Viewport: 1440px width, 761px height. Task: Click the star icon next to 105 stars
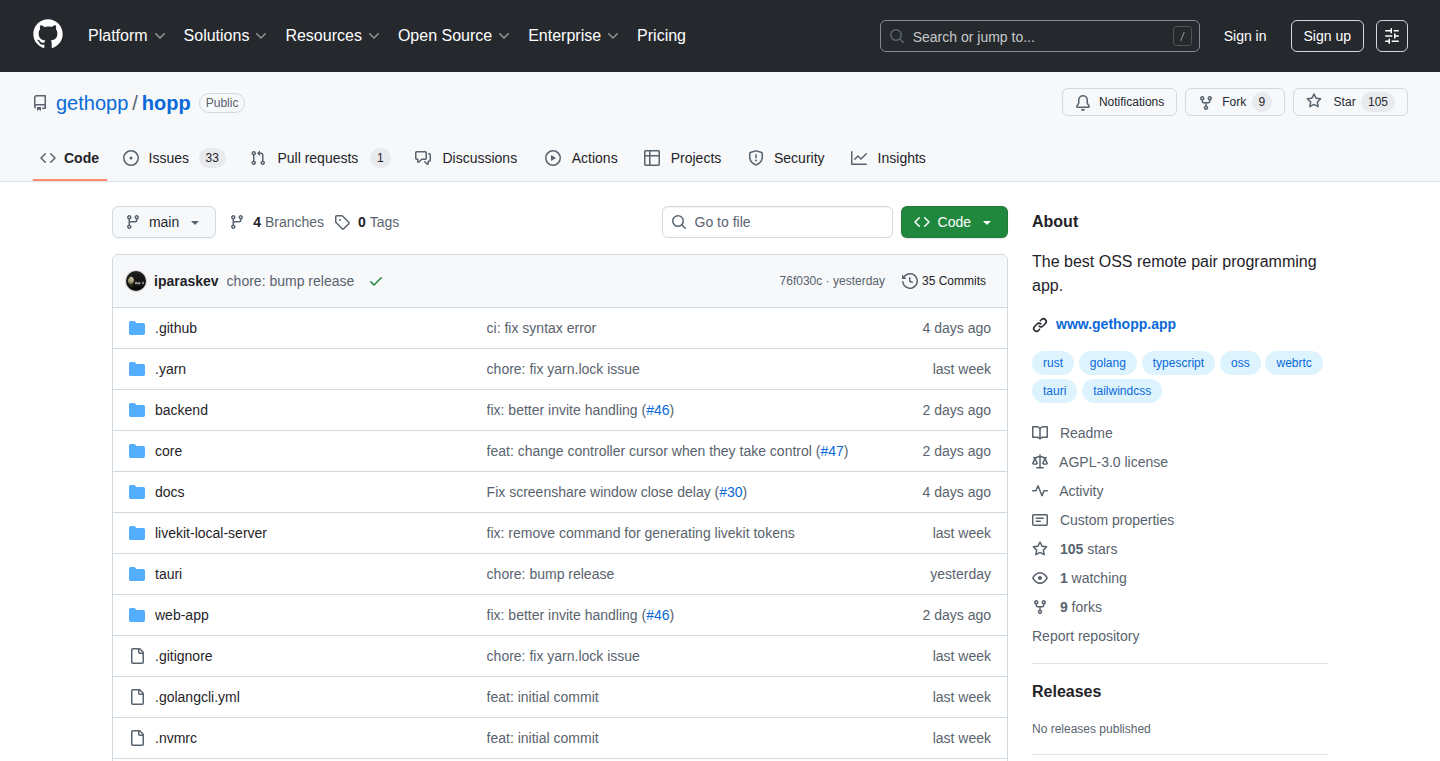click(x=1040, y=549)
